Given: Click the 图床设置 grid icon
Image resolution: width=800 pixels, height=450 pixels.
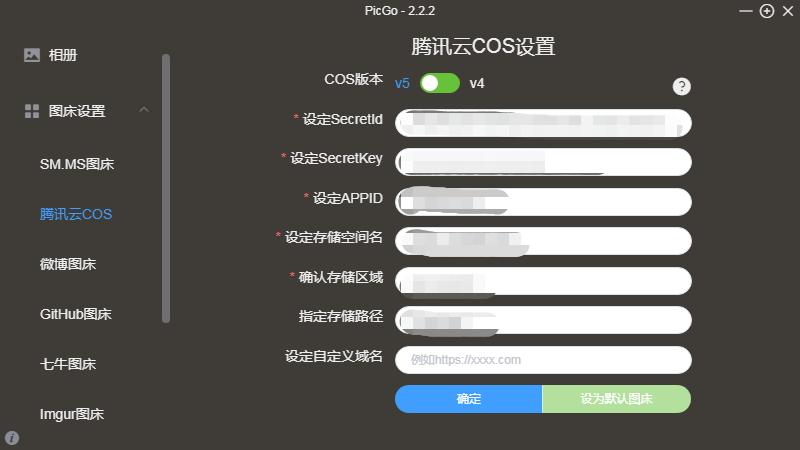Looking at the screenshot, I should coord(32,111).
